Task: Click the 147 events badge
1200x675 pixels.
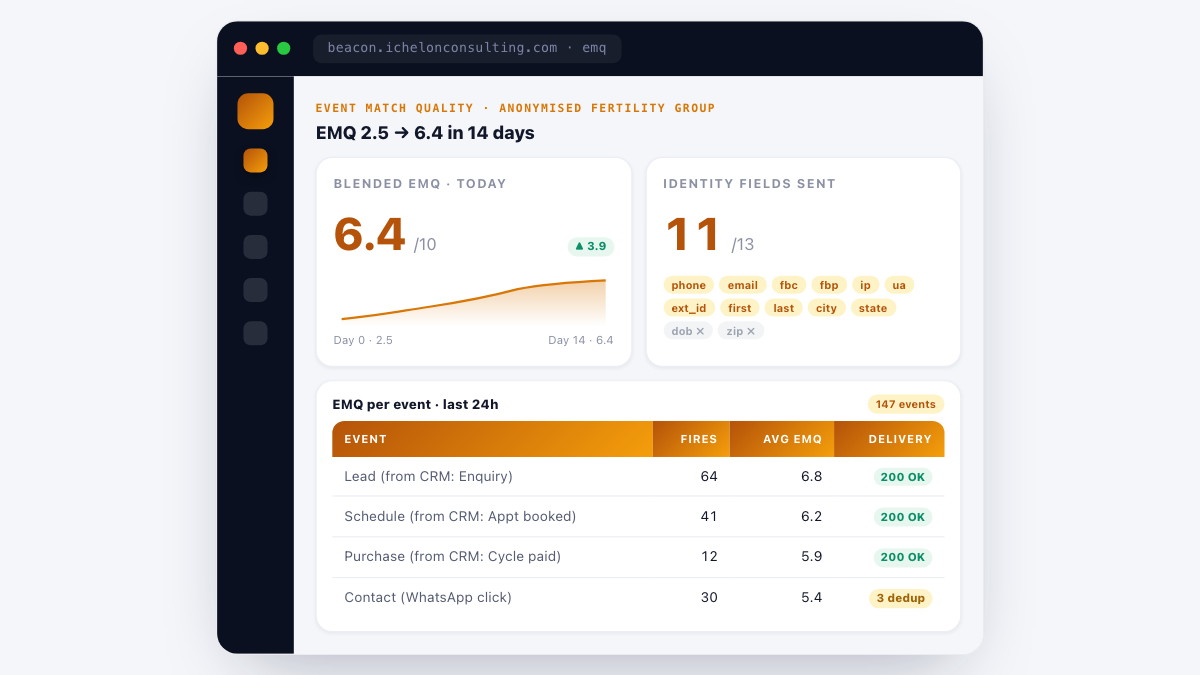Action: pos(906,404)
